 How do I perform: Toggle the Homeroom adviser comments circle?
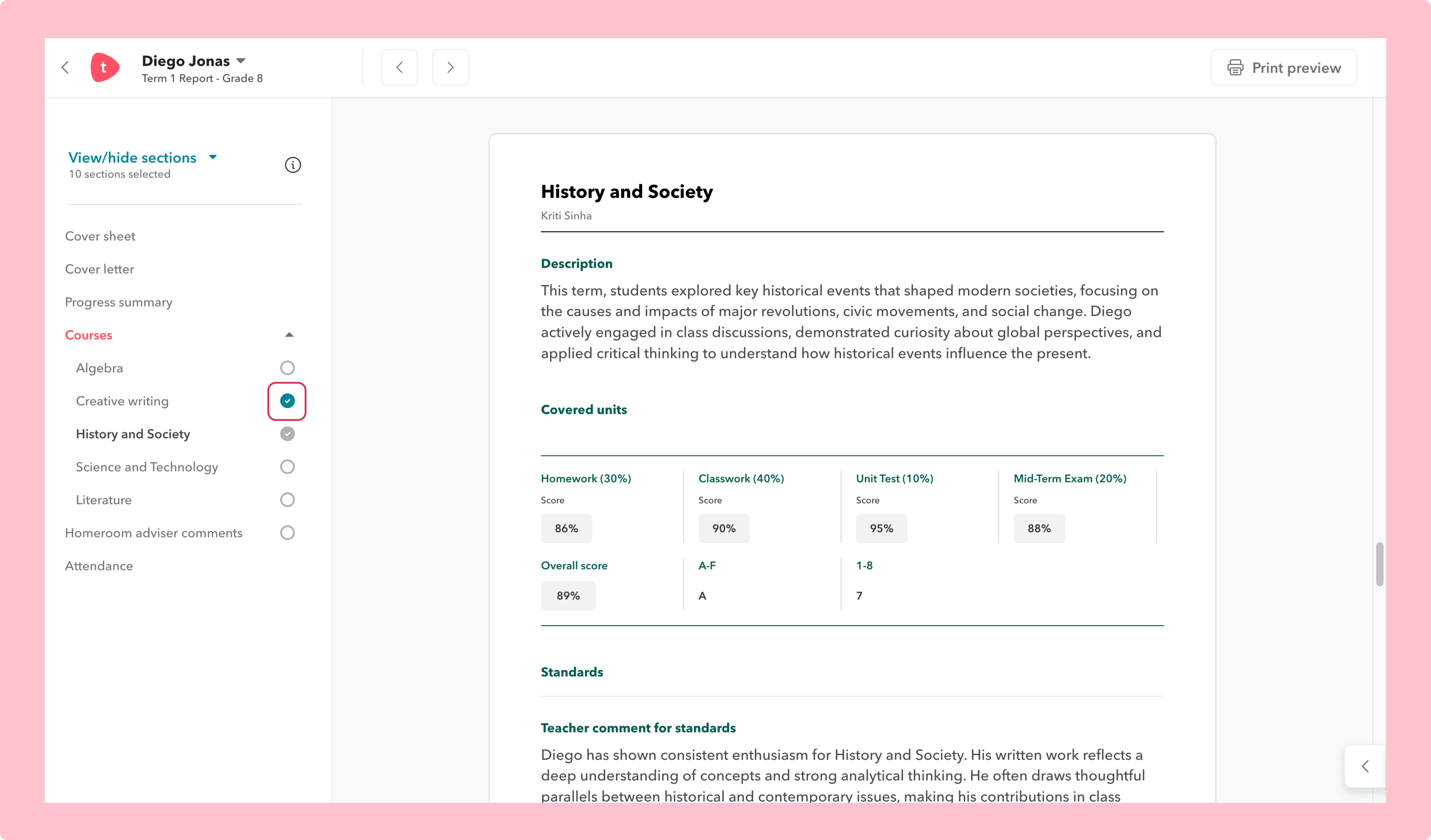click(287, 532)
